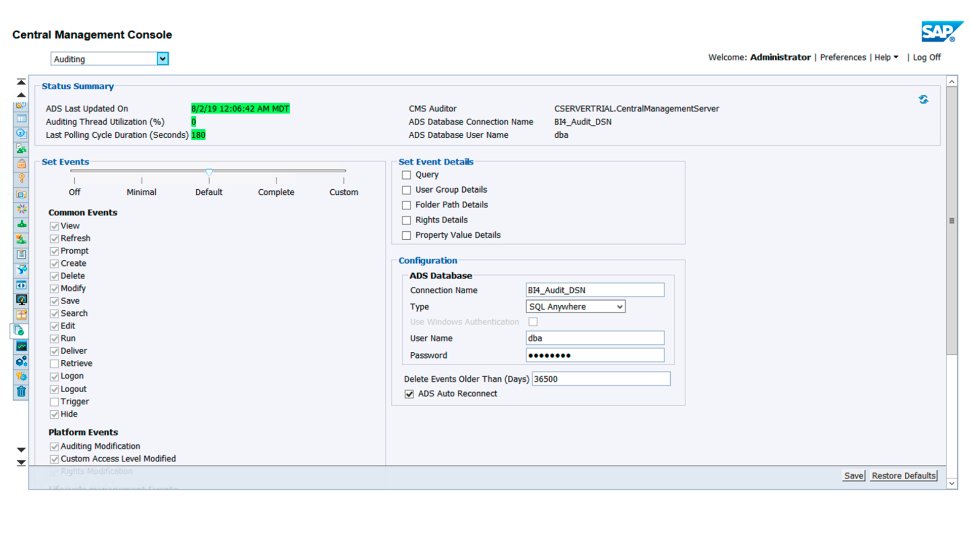This screenshot has width=971, height=545.
Task: Click the SAP logo
Action: (x=941, y=31)
